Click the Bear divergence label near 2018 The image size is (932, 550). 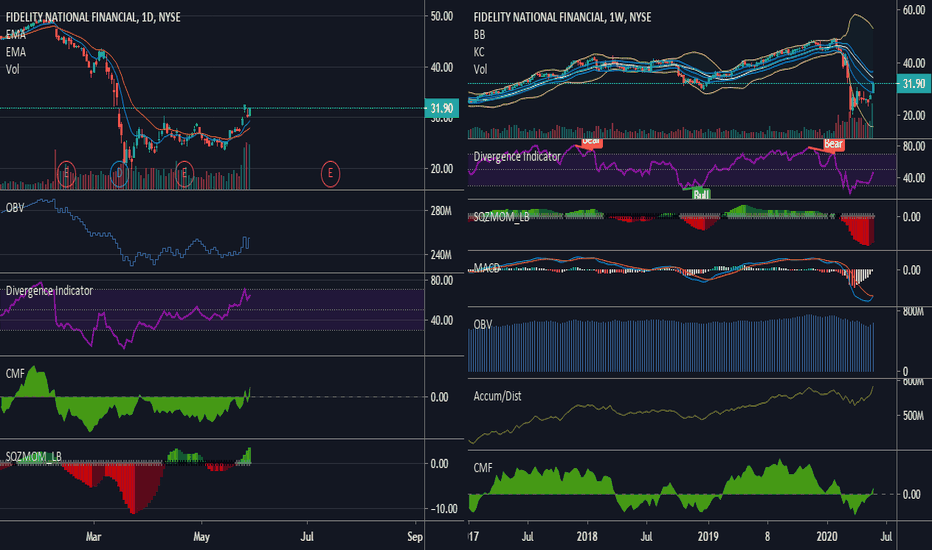pyautogui.click(x=591, y=142)
